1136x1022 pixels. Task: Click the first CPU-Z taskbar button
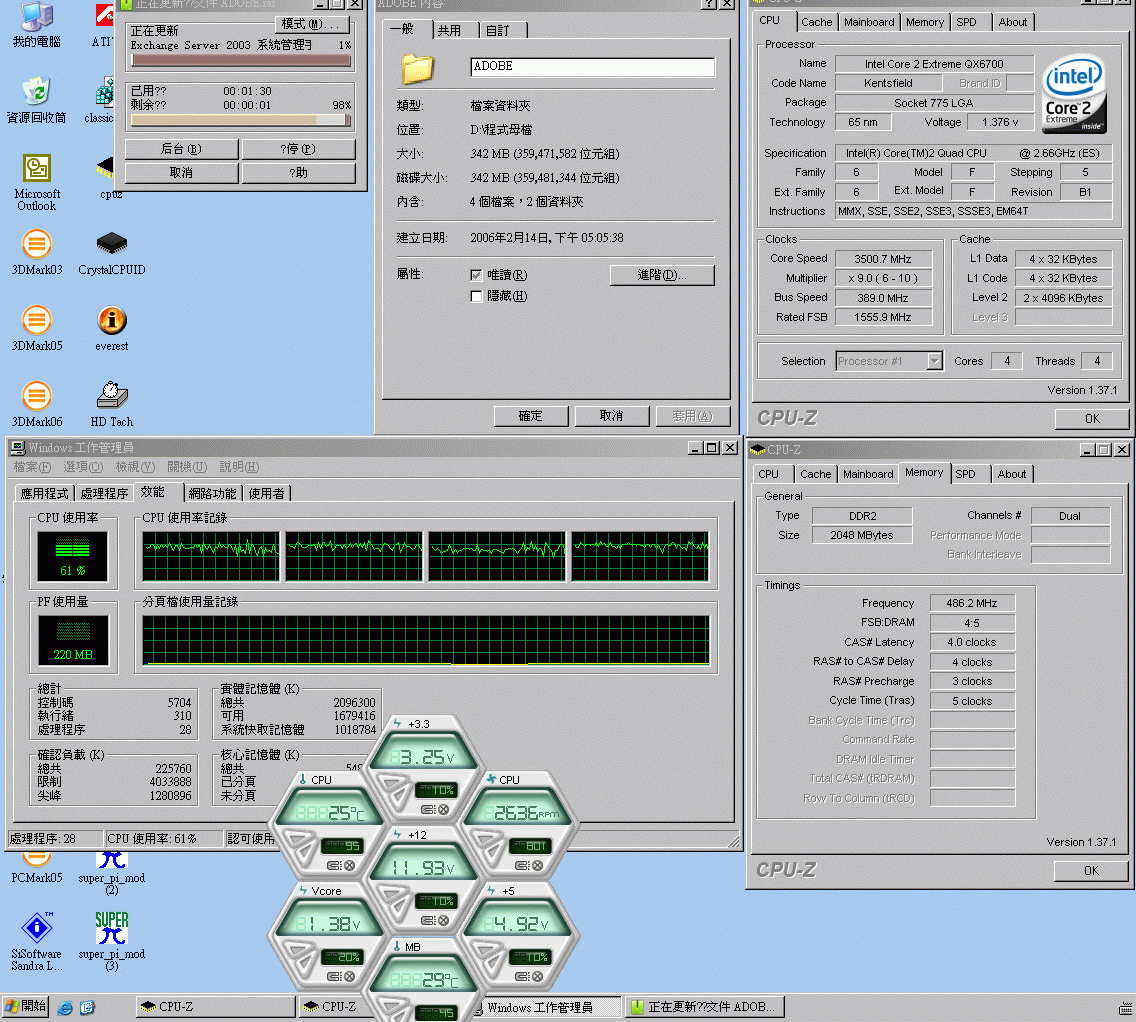pos(216,1007)
